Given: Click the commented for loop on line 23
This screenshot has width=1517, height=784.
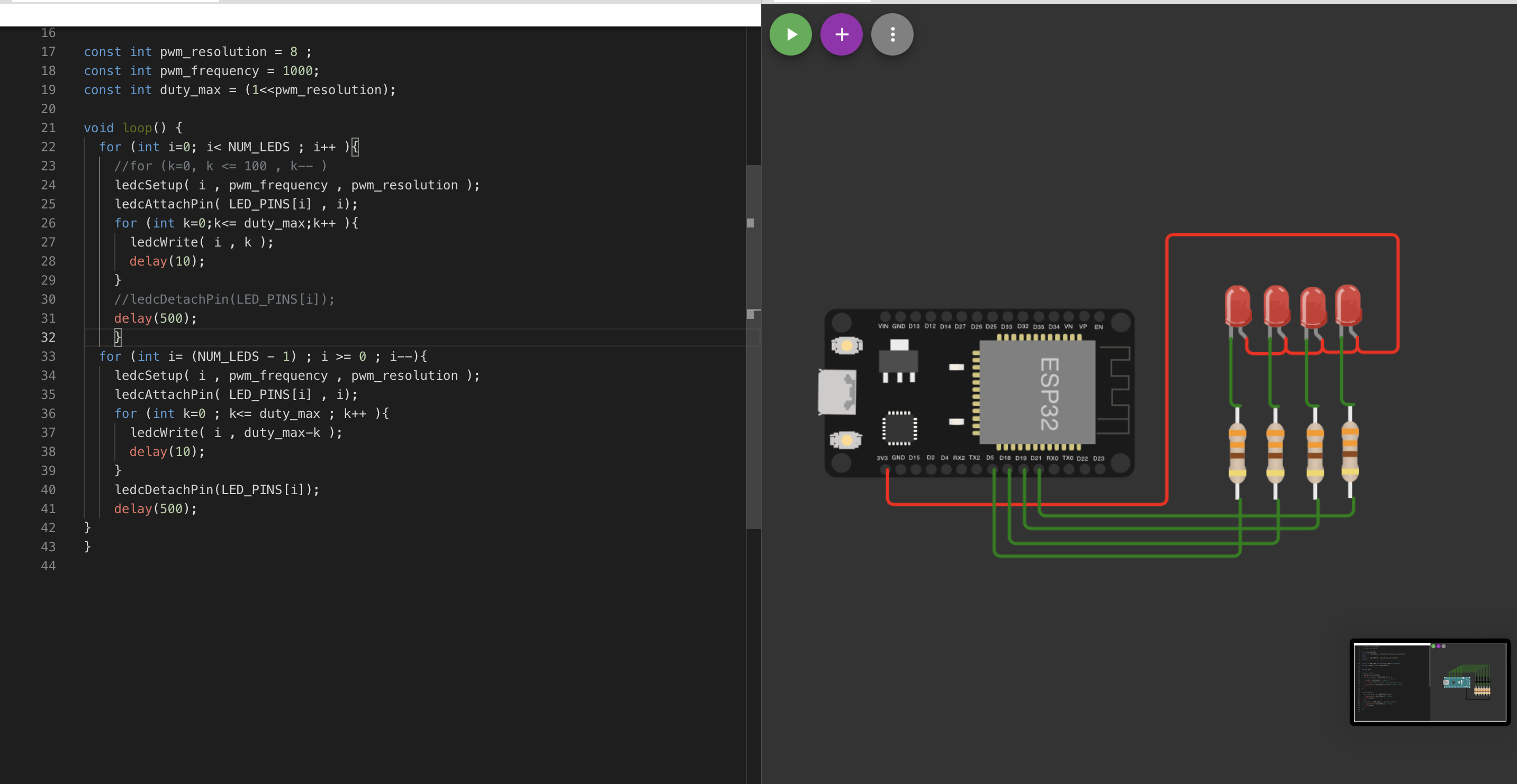Looking at the screenshot, I should coord(220,166).
